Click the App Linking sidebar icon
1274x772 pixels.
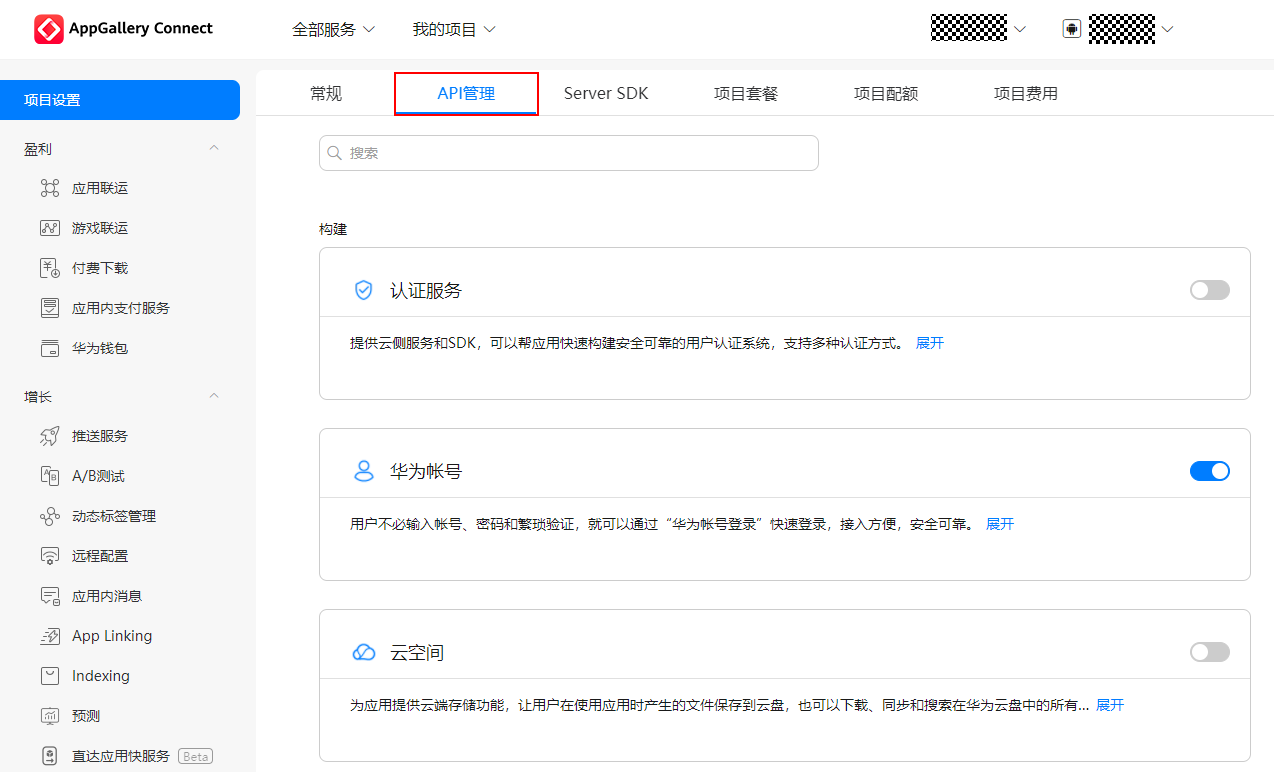coord(50,636)
